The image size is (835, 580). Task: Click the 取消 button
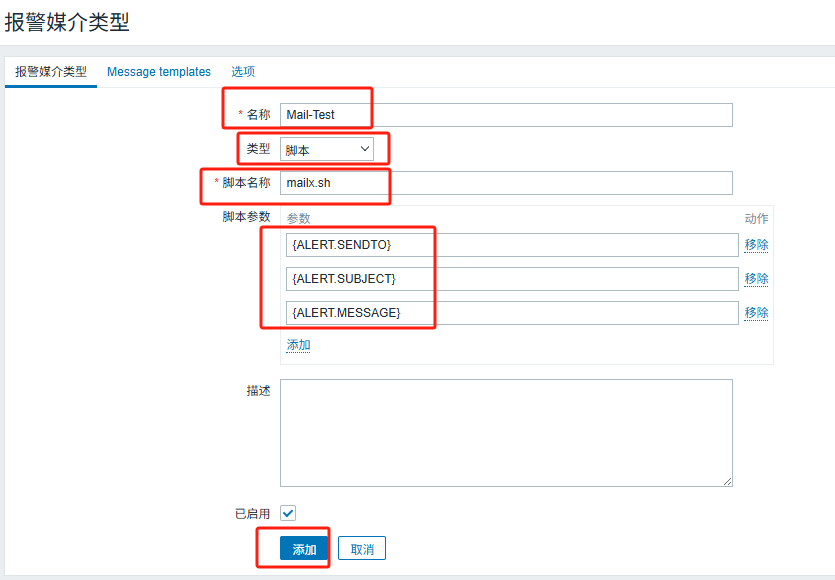(362, 549)
